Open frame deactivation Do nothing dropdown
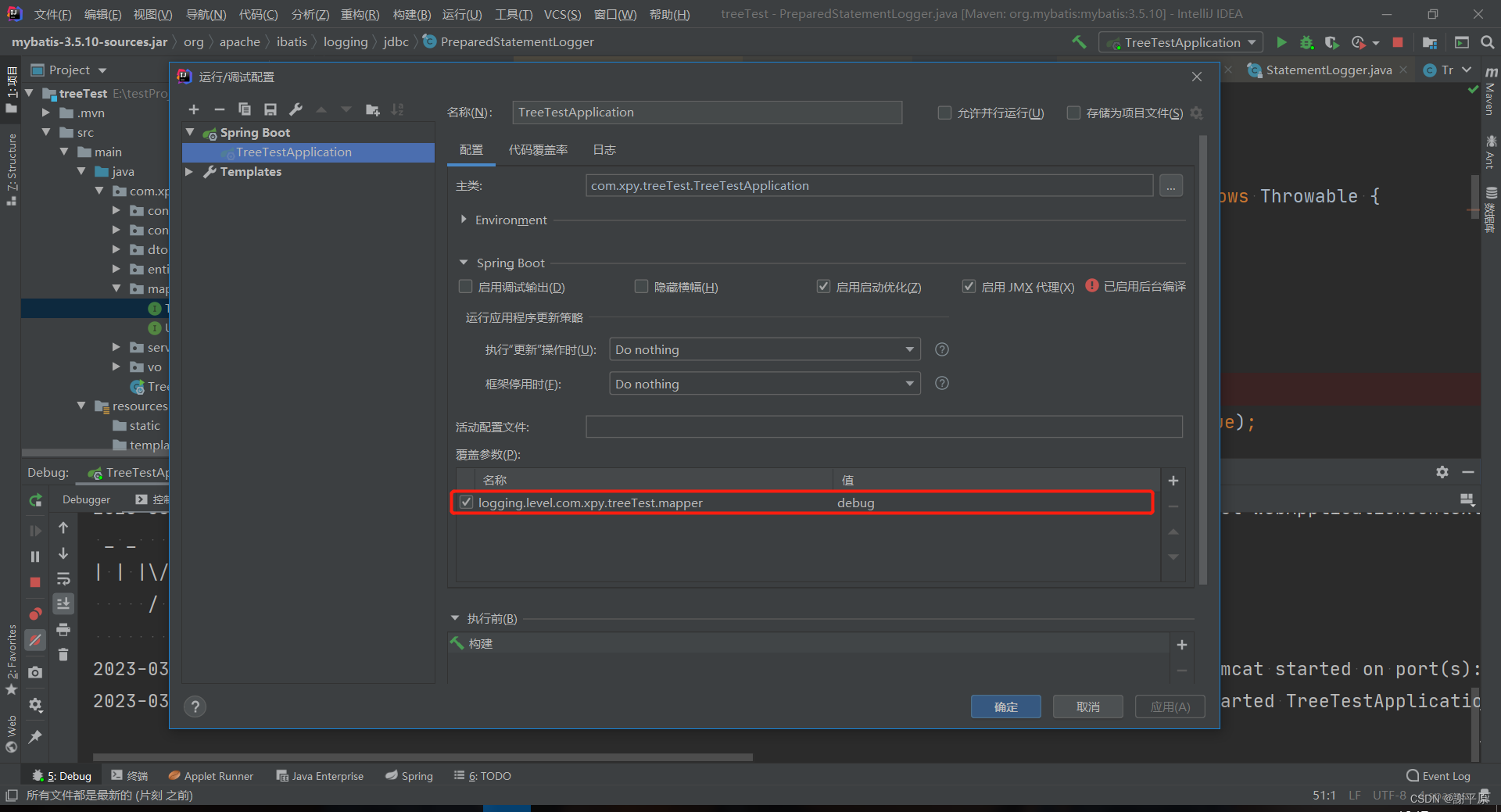The image size is (1501, 812). tap(765, 384)
